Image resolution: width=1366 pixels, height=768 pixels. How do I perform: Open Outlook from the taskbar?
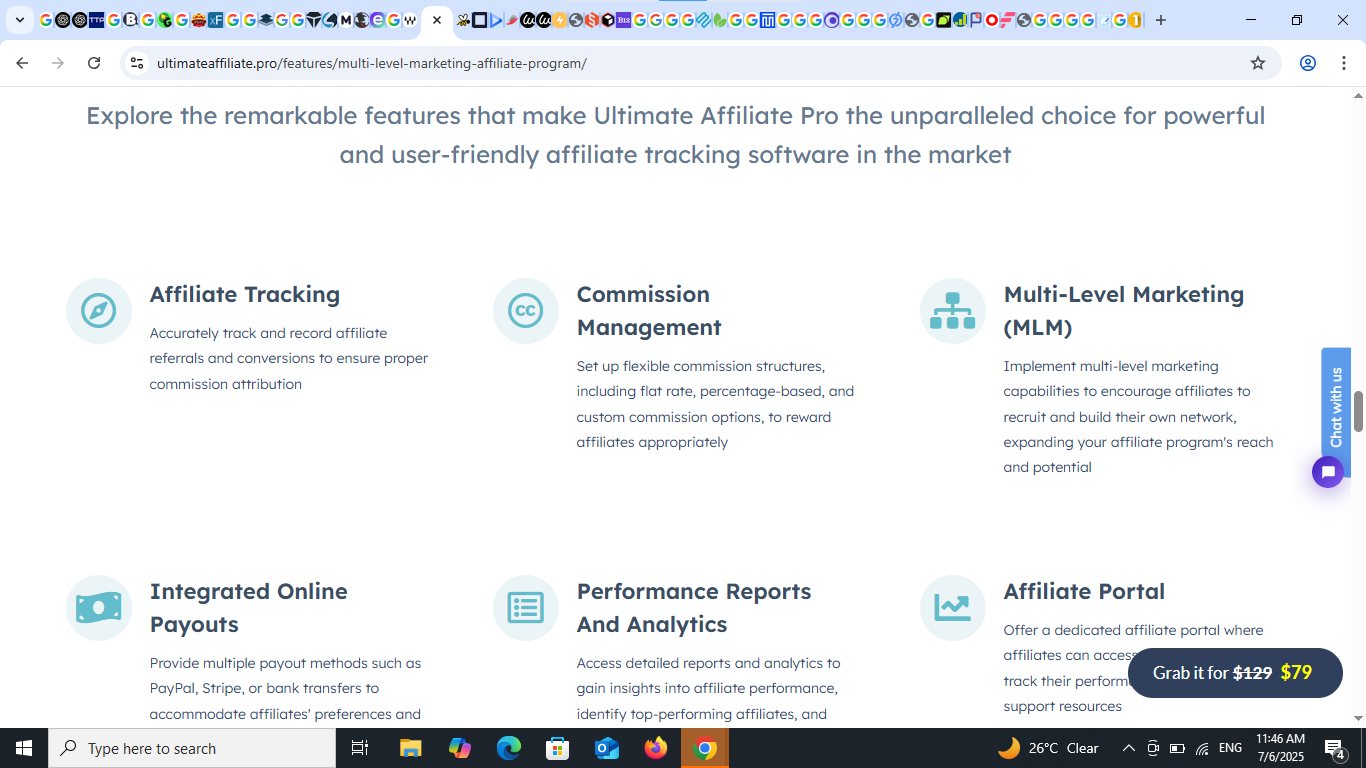pos(607,748)
